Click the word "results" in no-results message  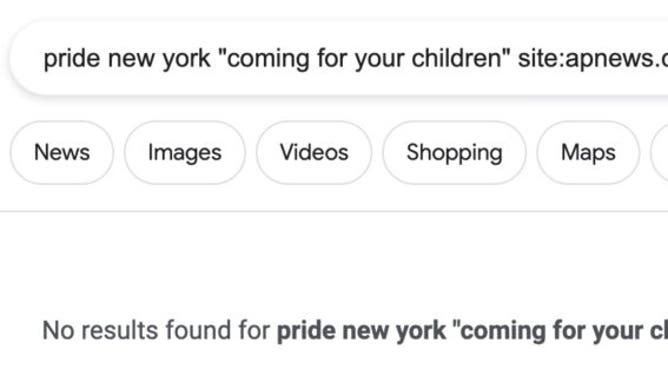pyautogui.click(x=120, y=330)
